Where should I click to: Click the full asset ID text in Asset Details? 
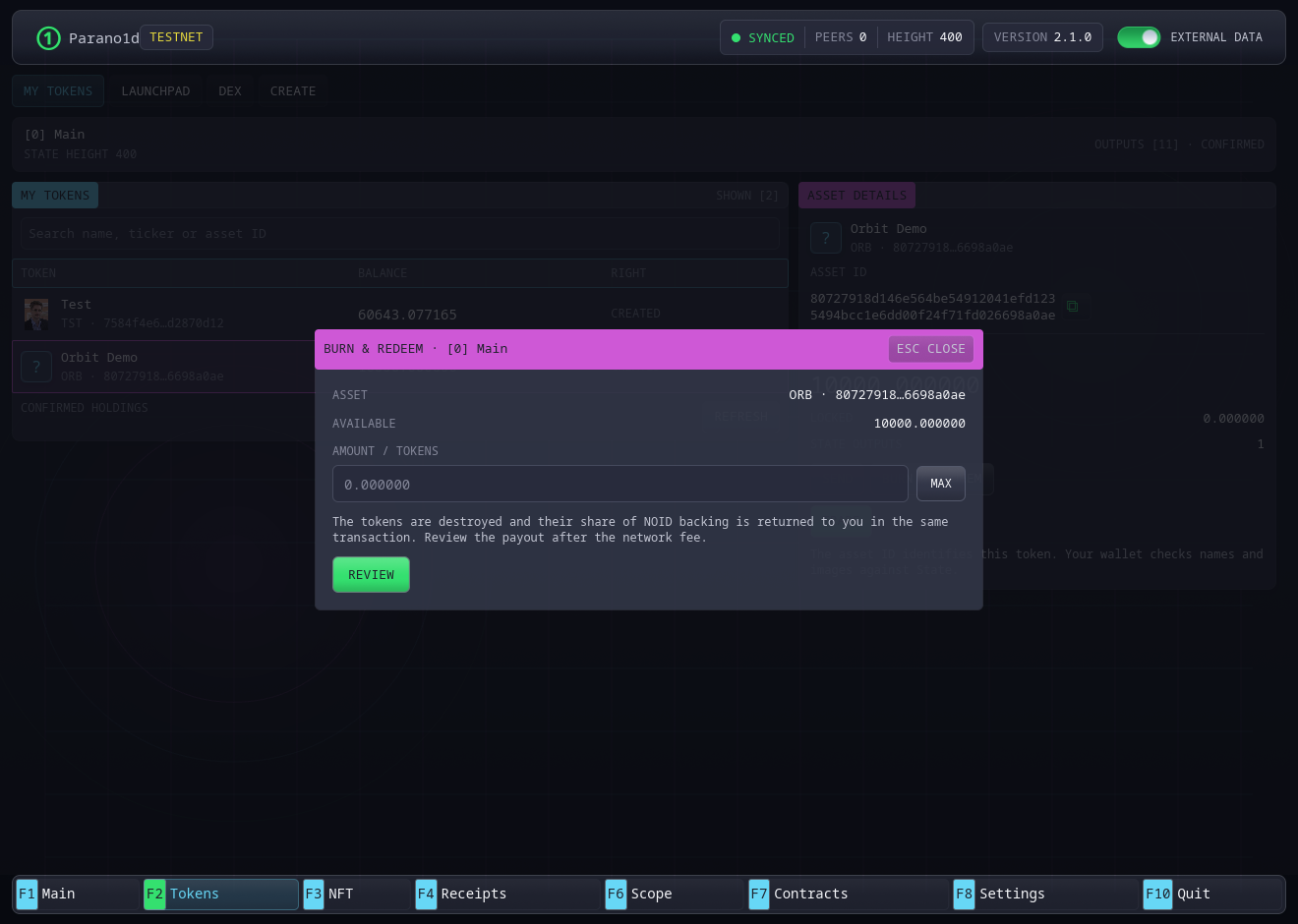tap(933, 307)
